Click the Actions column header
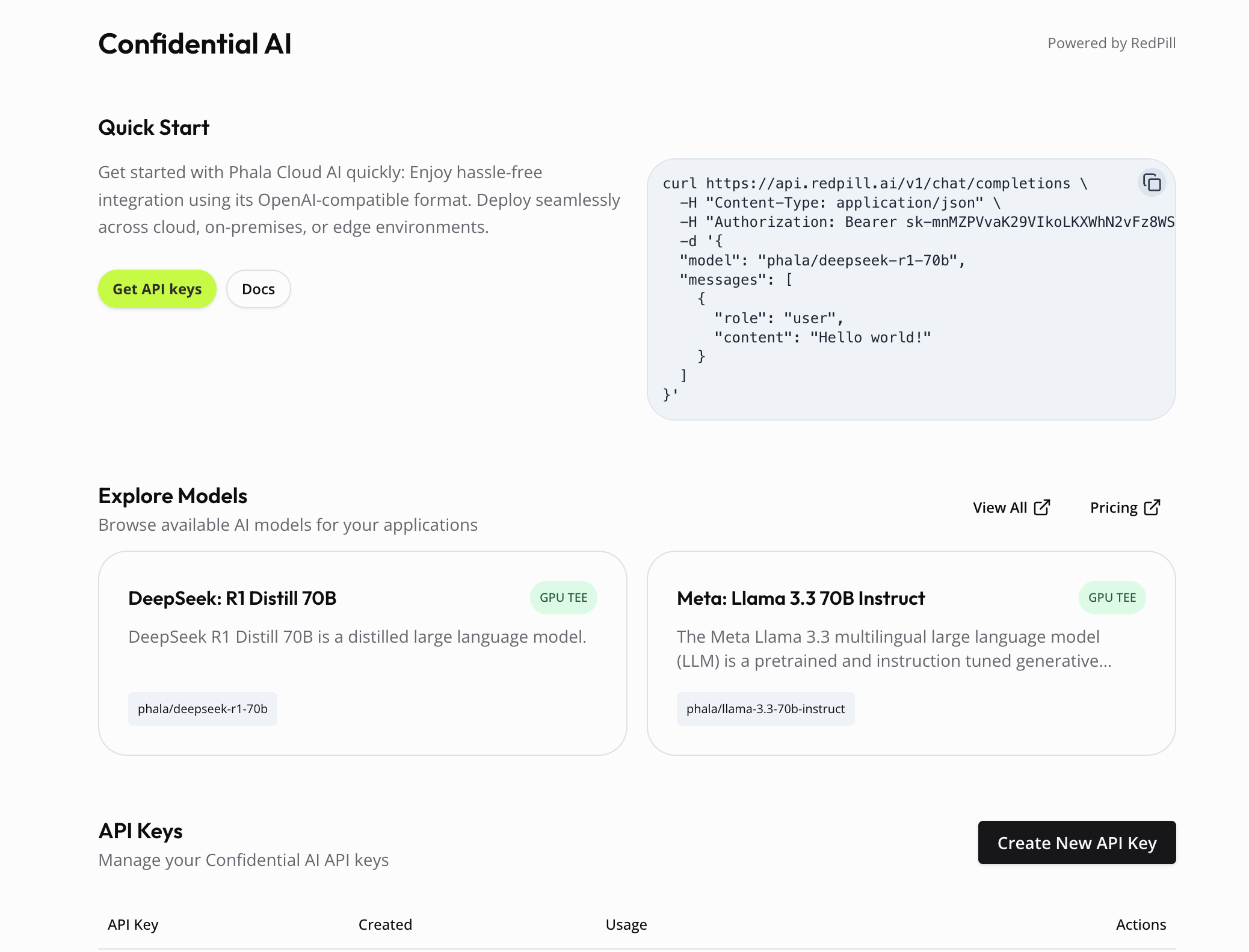Screen dimensions: 1249x952 (1141, 924)
